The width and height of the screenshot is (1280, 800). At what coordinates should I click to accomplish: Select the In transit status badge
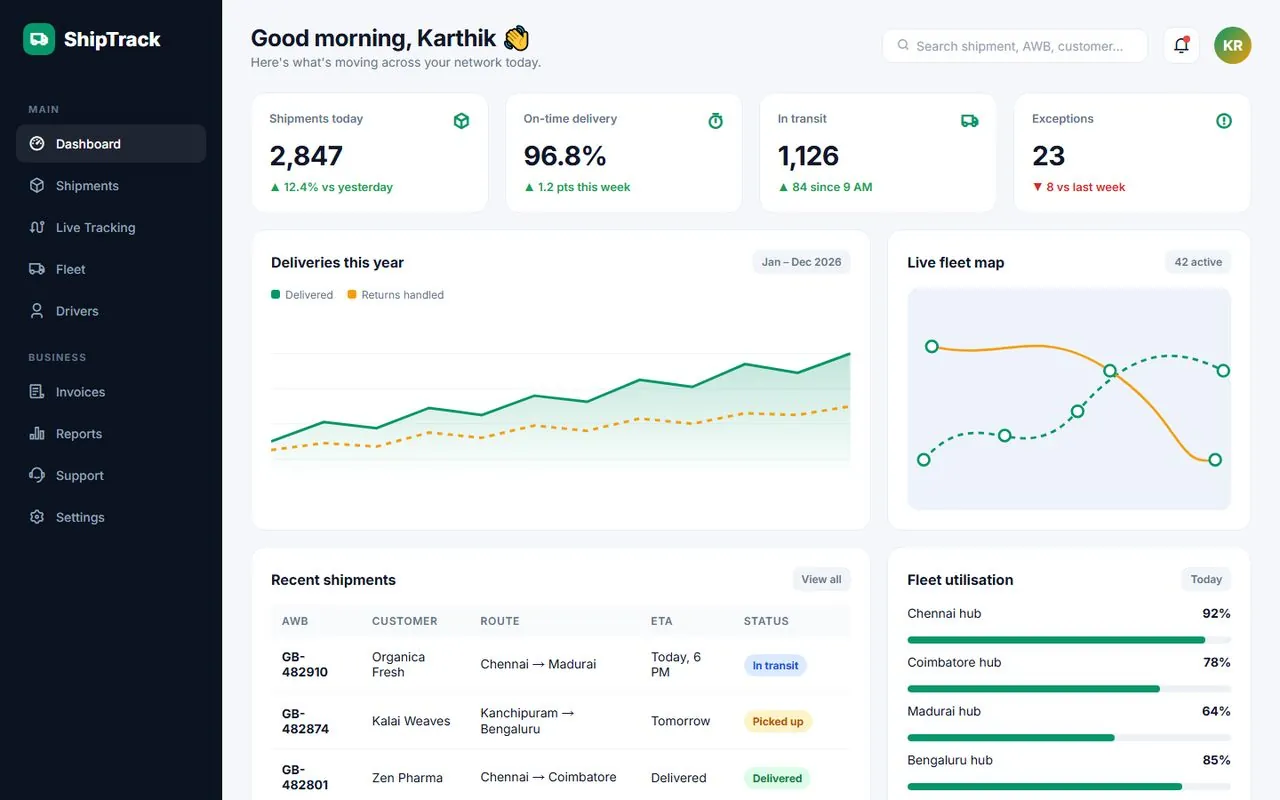(775, 665)
